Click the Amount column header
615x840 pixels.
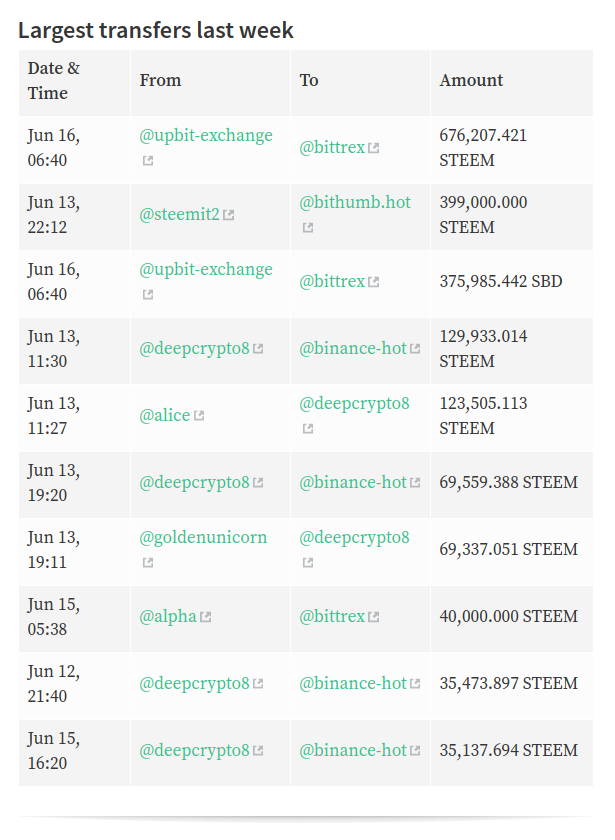471,80
